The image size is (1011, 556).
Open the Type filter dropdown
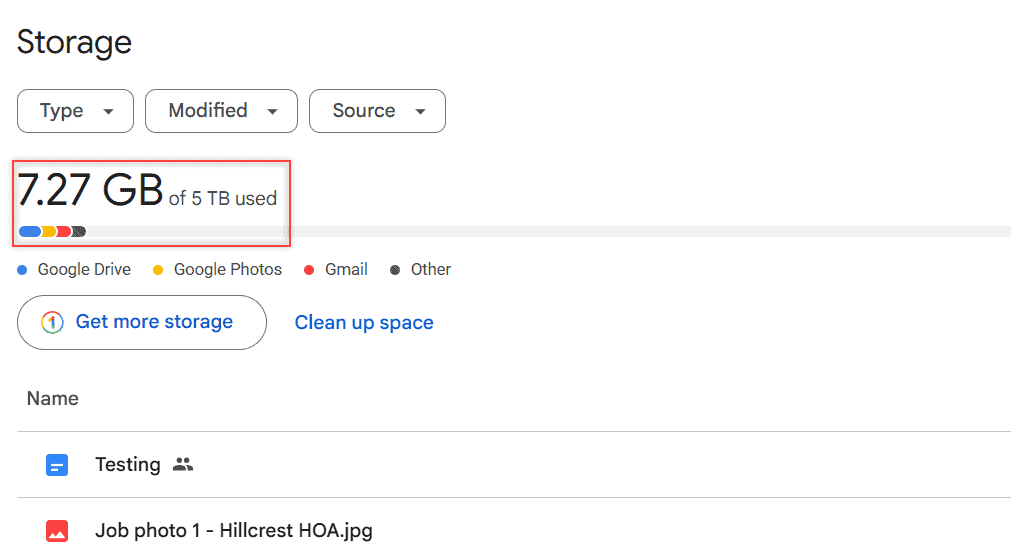[75, 111]
